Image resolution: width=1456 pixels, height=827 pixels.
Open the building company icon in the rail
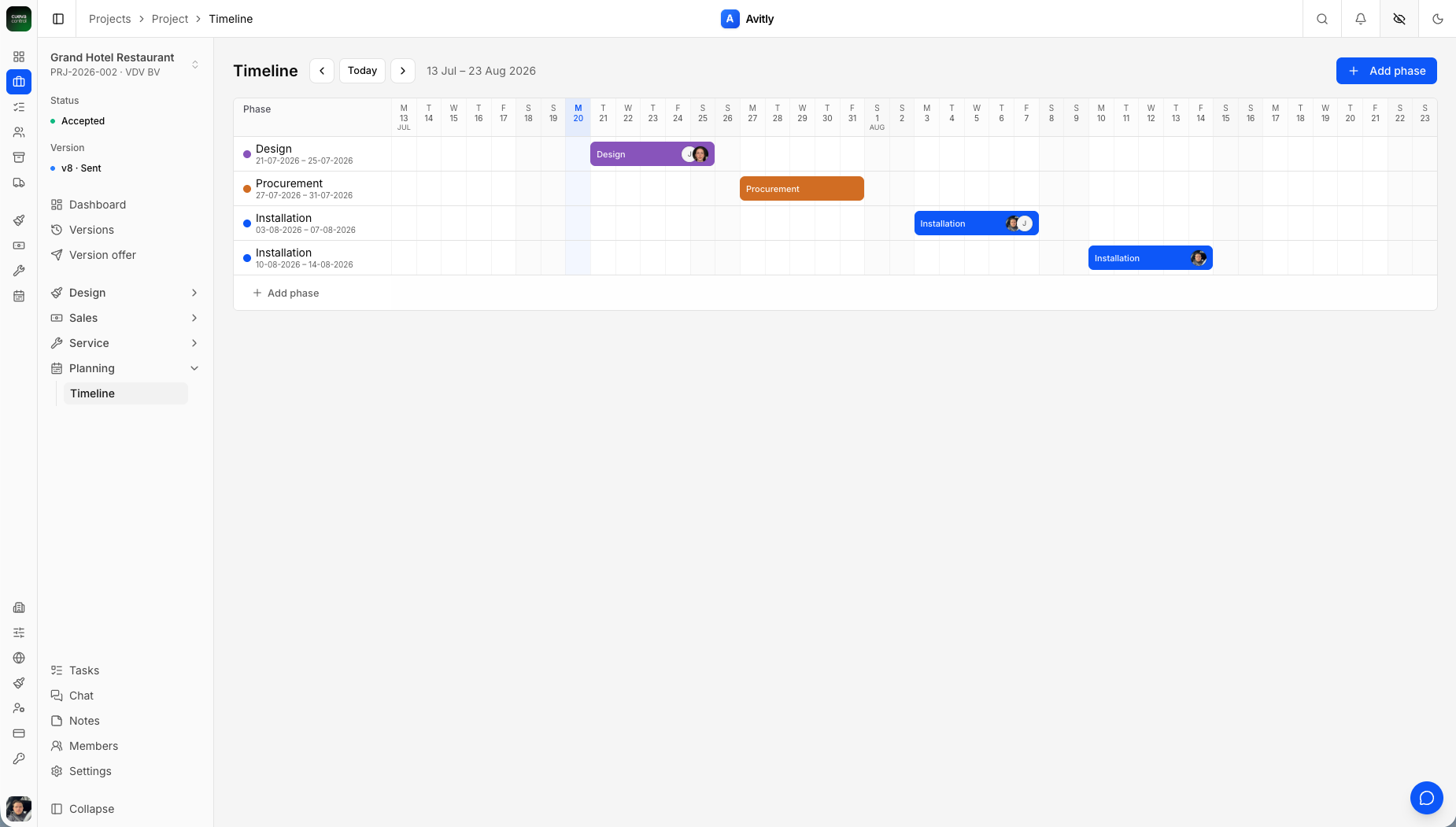coord(19,607)
